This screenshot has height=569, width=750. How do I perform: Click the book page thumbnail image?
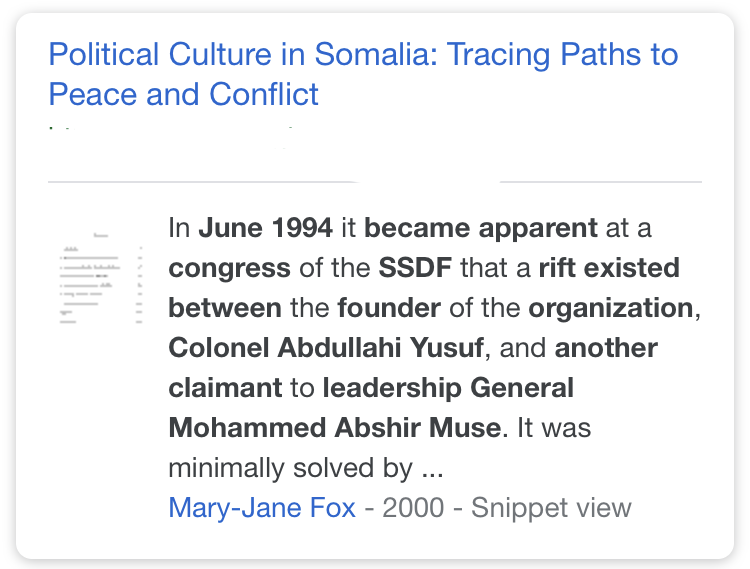[x=101, y=277]
